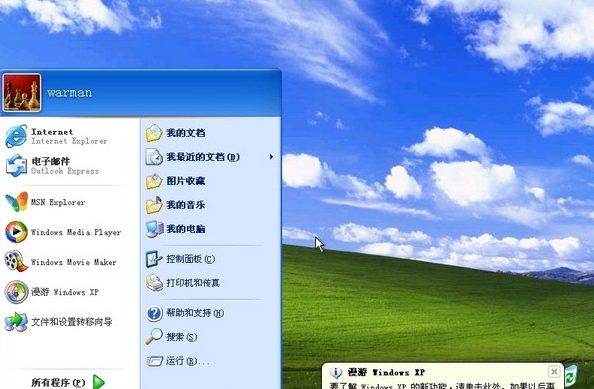Click the 我的电脑 computer icon
594x389 pixels.
[x=155, y=229]
